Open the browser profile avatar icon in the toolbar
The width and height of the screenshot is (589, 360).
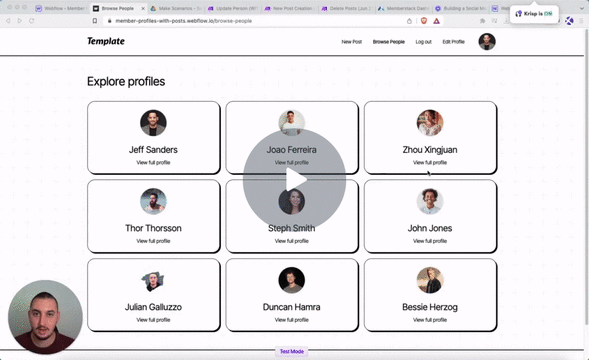pos(569,21)
